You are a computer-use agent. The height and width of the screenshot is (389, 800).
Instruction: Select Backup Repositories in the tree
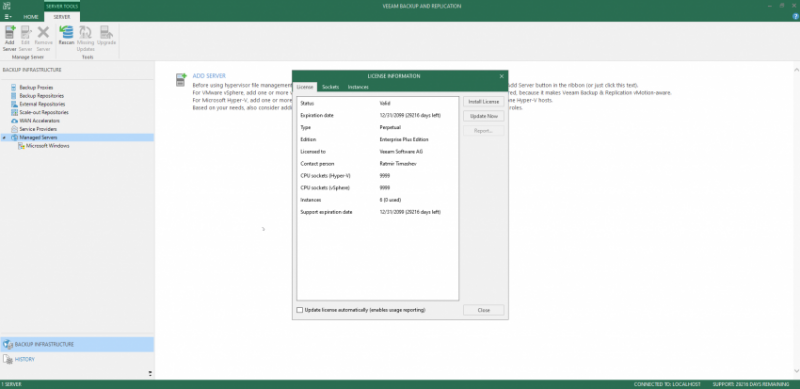(x=41, y=95)
